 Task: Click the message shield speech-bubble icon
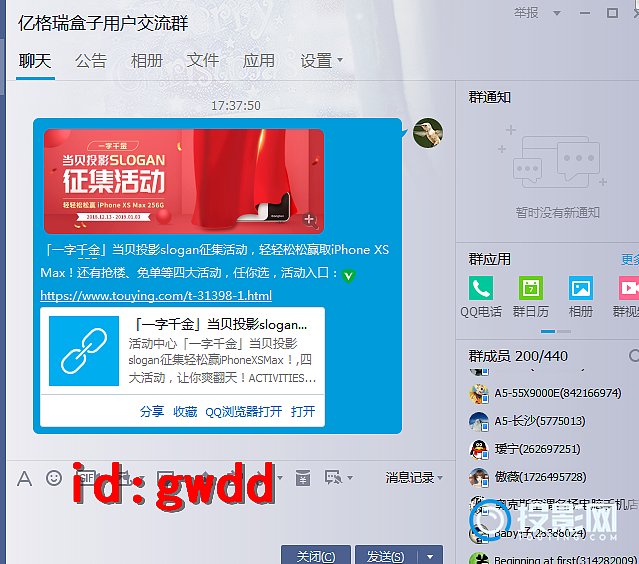[x=333, y=477]
